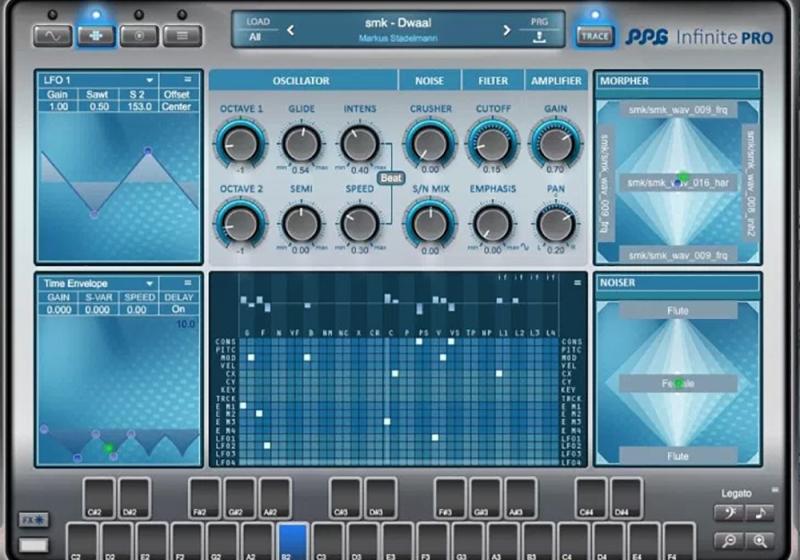
Task: Click the music note button under Legato
Action: coord(759,513)
